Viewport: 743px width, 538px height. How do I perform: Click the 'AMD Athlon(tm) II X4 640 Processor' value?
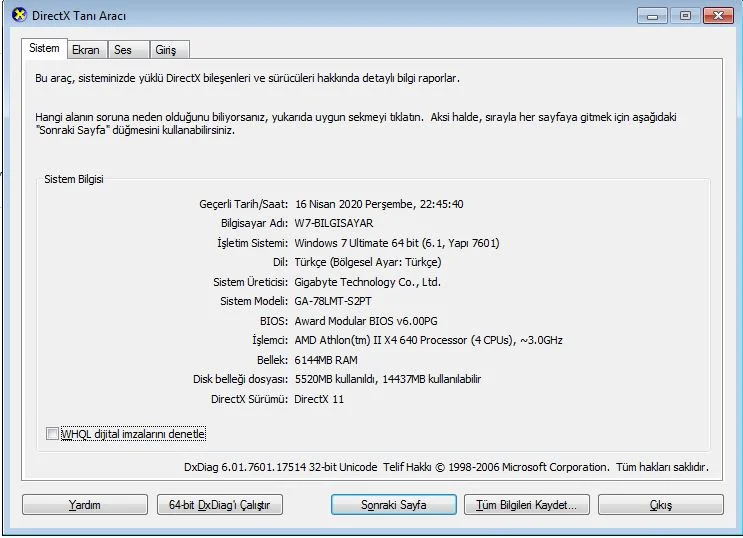click(381, 340)
